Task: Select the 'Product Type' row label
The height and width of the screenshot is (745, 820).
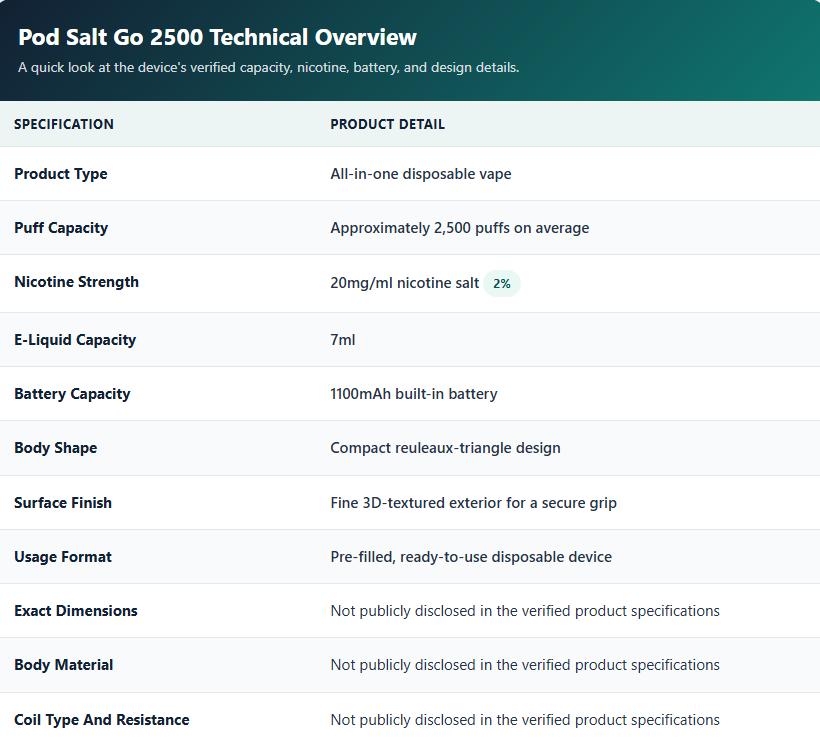Action: click(61, 174)
